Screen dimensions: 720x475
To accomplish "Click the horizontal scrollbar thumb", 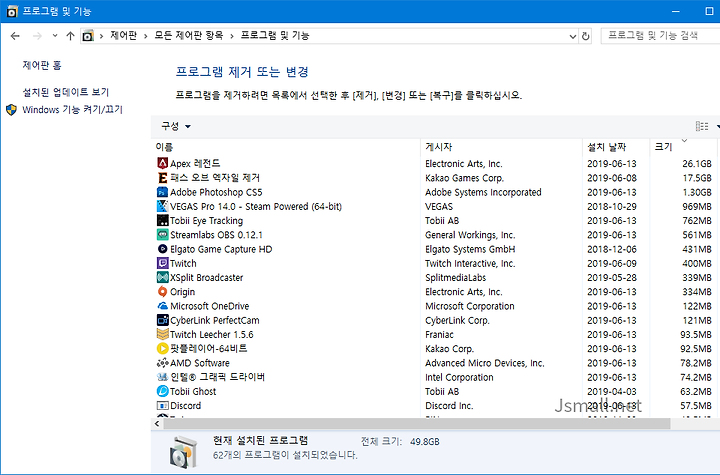I will tap(417, 424).
